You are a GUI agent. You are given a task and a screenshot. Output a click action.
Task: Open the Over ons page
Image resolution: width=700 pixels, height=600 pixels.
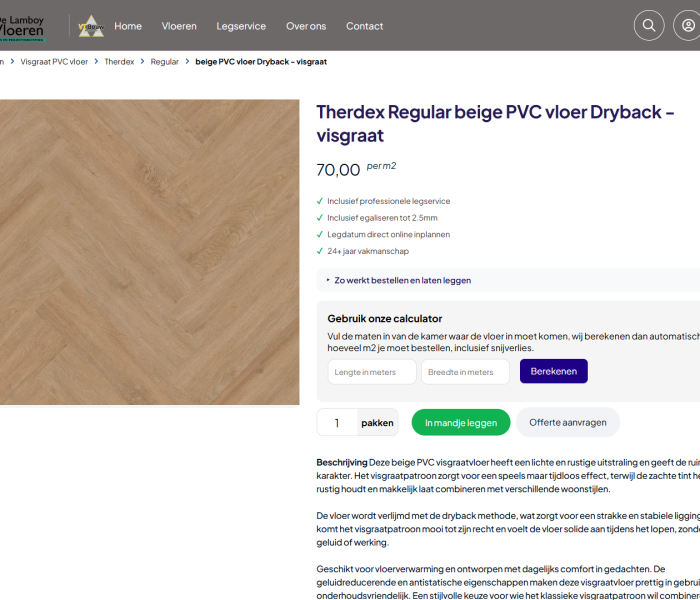(305, 26)
